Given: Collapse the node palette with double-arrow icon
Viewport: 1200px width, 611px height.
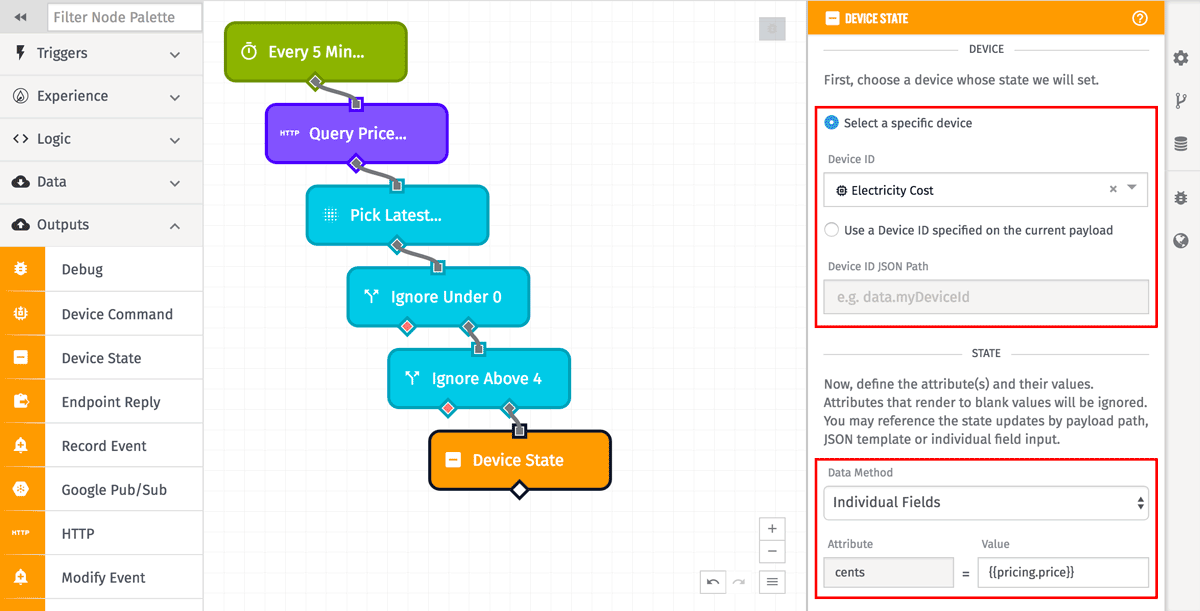Looking at the screenshot, I should coord(21,17).
